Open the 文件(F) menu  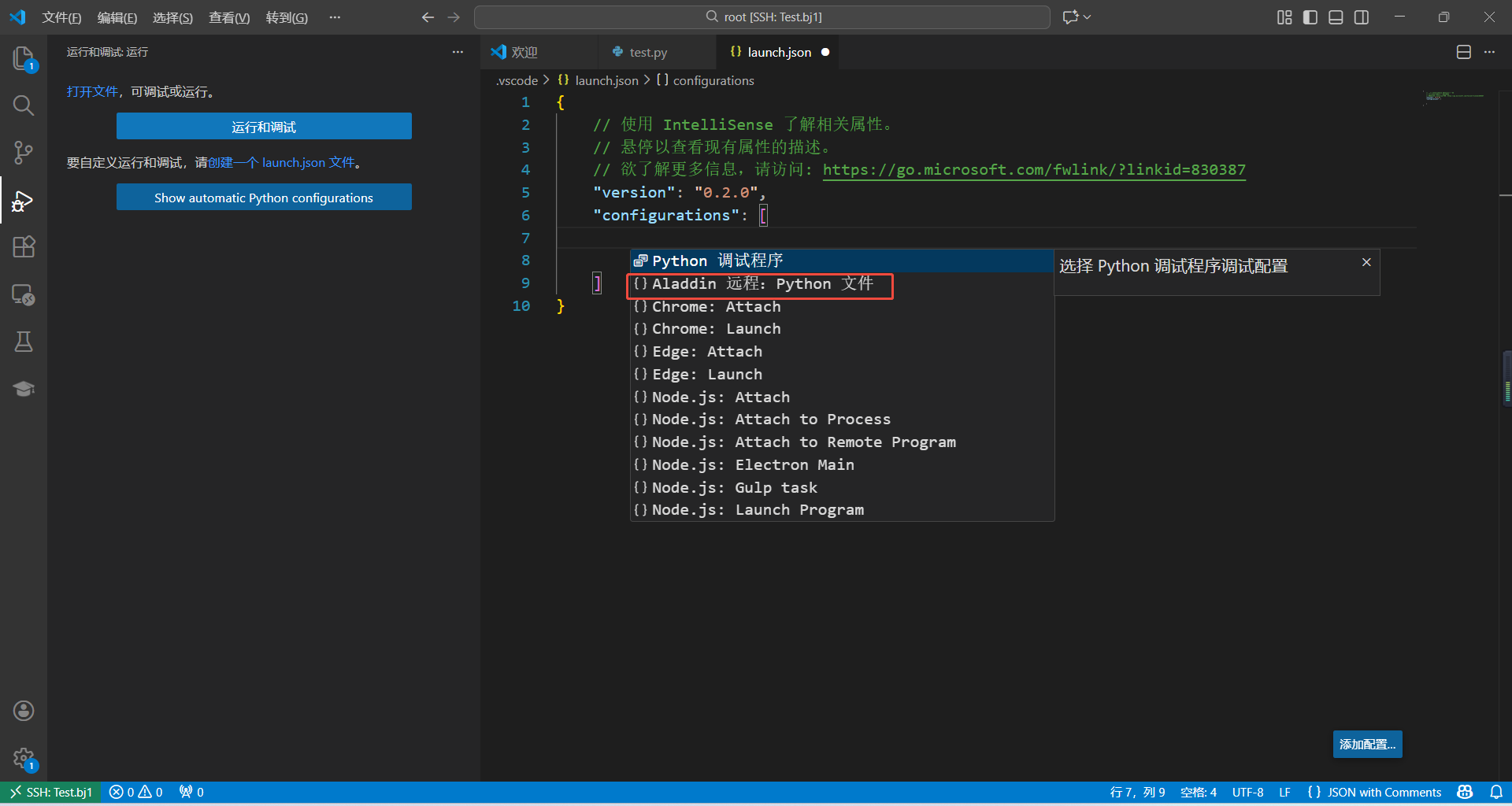(x=61, y=17)
